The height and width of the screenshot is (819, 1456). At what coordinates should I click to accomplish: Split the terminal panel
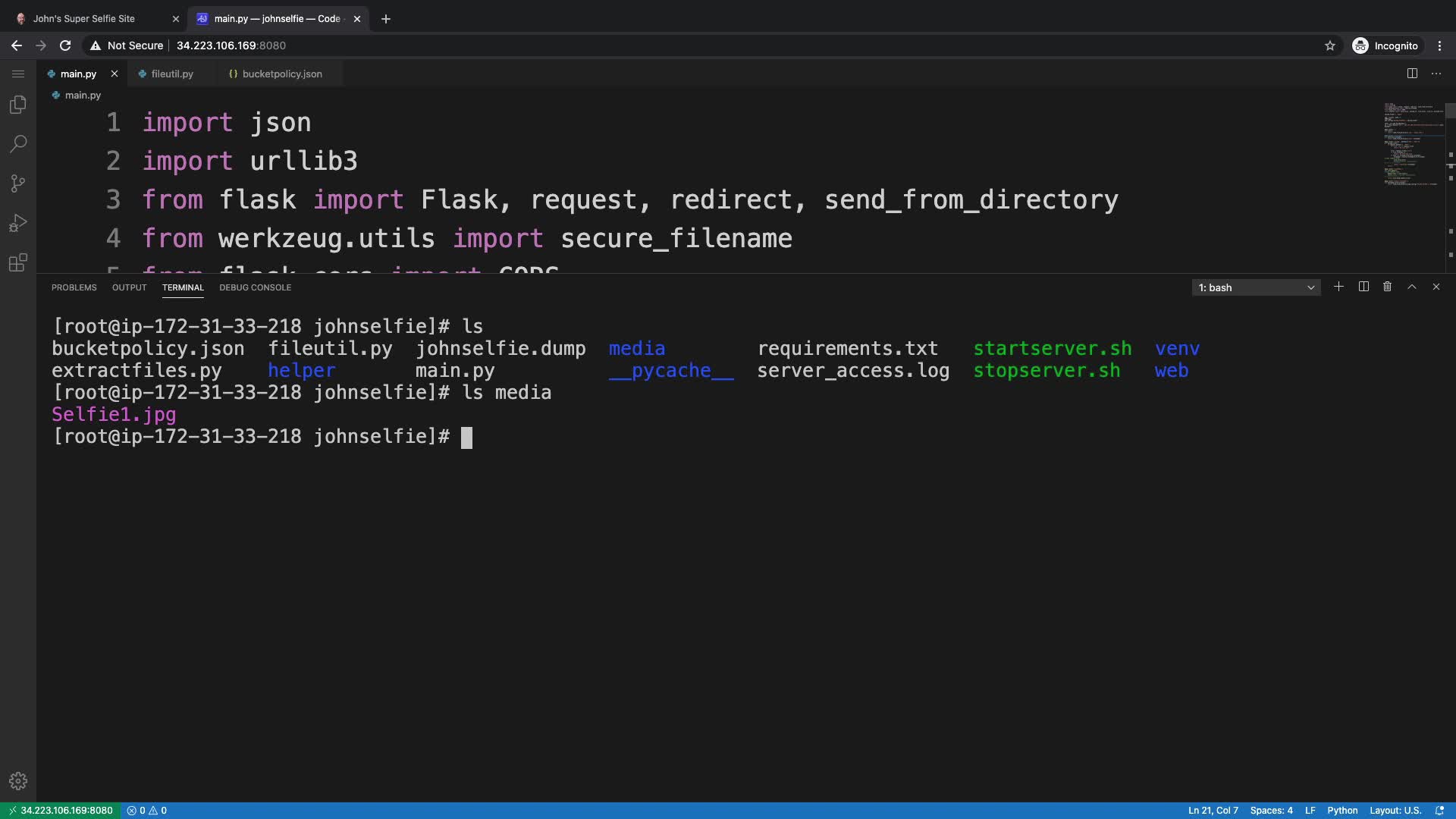coord(1363,287)
